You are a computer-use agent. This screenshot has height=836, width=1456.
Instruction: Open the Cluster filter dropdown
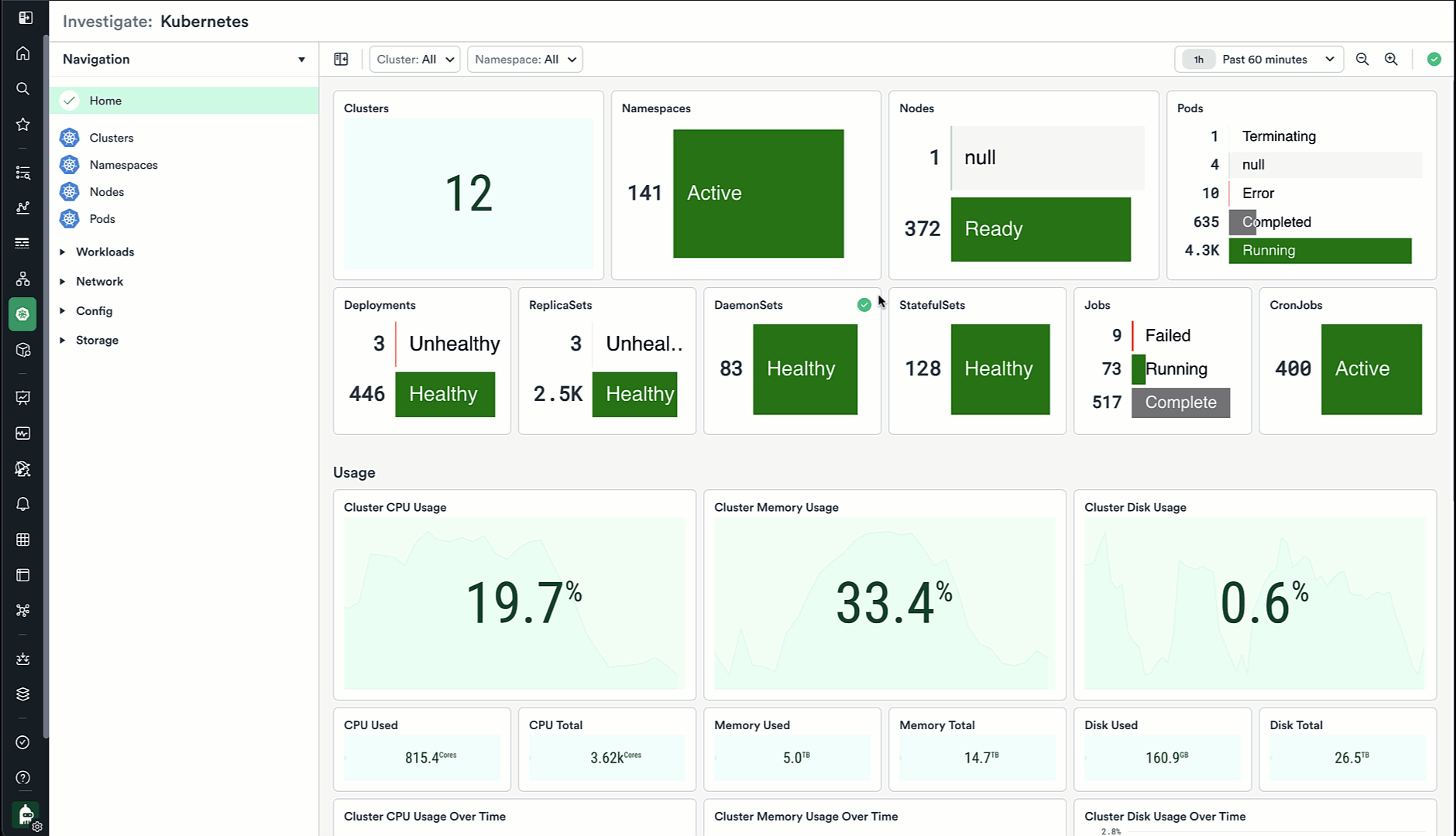[415, 60]
